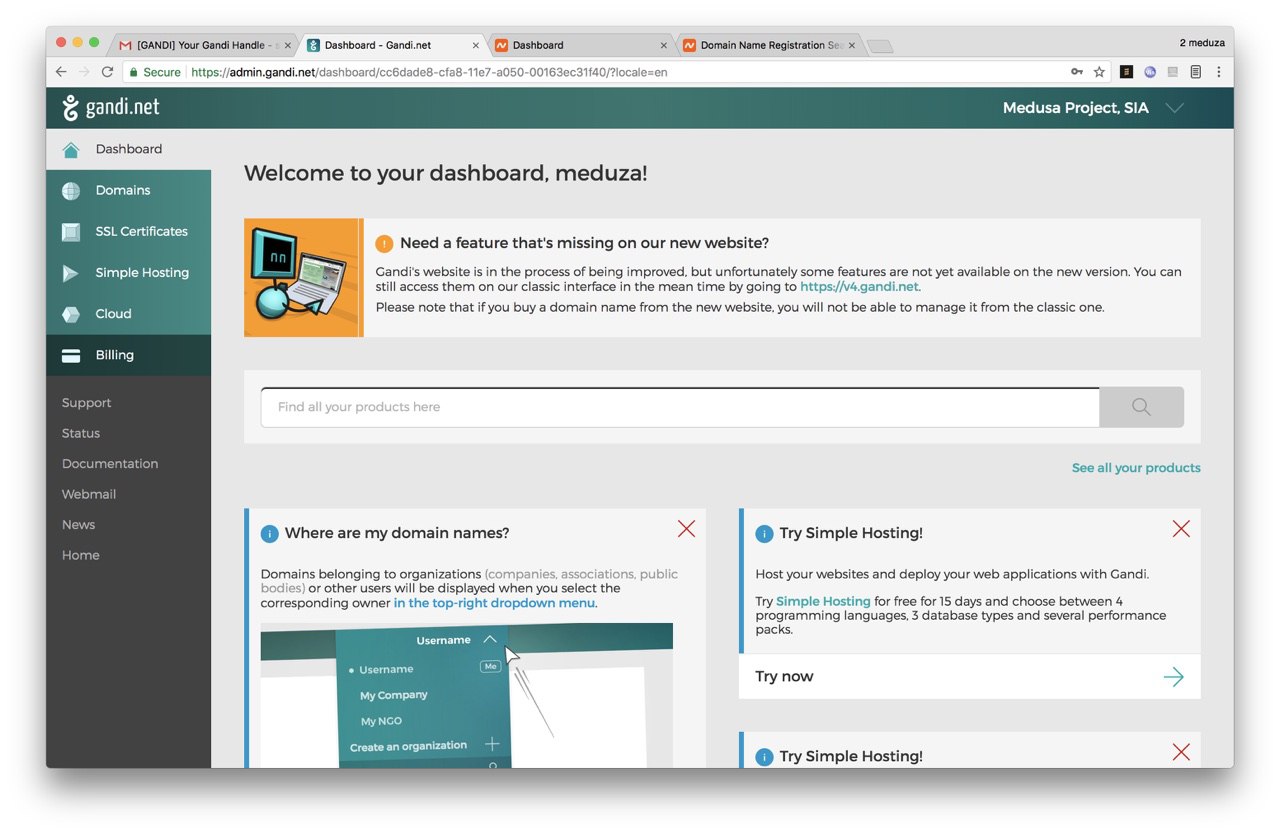This screenshot has height=834, width=1280.
Task: Open the Support link in sidebar
Action: (86, 403)
